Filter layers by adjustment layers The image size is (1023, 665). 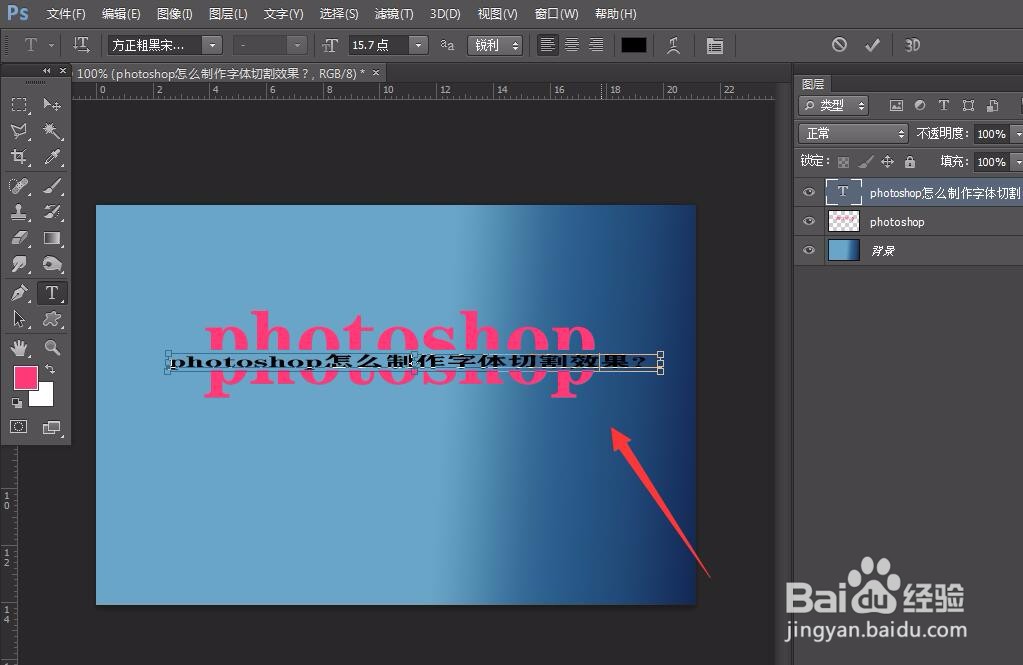pyautogui.click(x=920, y=105)
